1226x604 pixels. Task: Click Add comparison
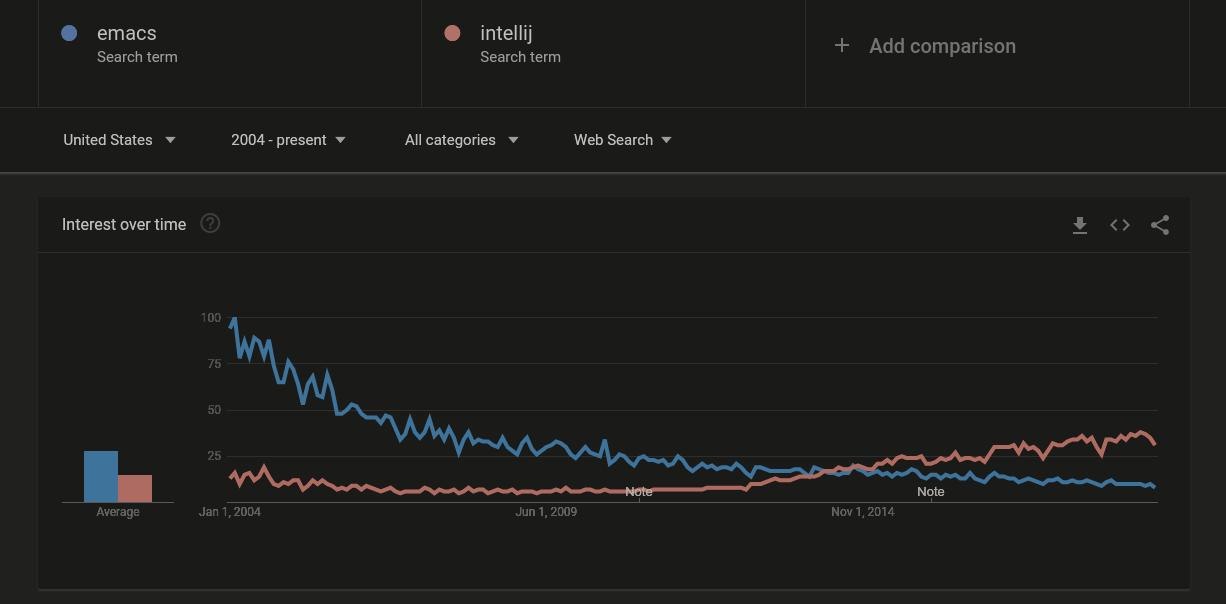click(942, 46)
